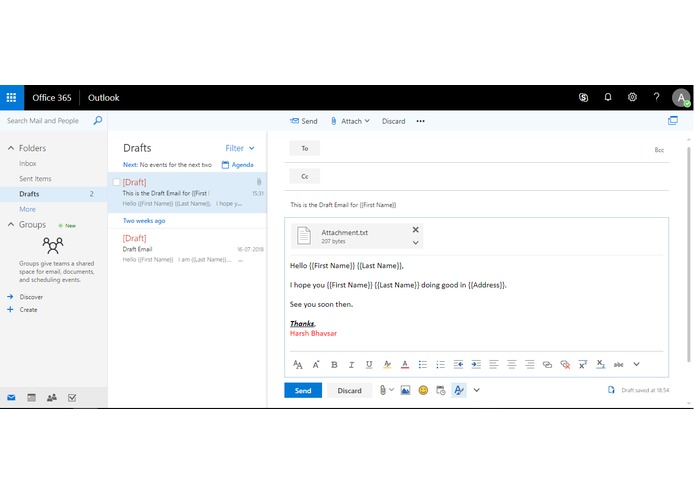Click the bottom Discard button

click(x=349, y=390)
